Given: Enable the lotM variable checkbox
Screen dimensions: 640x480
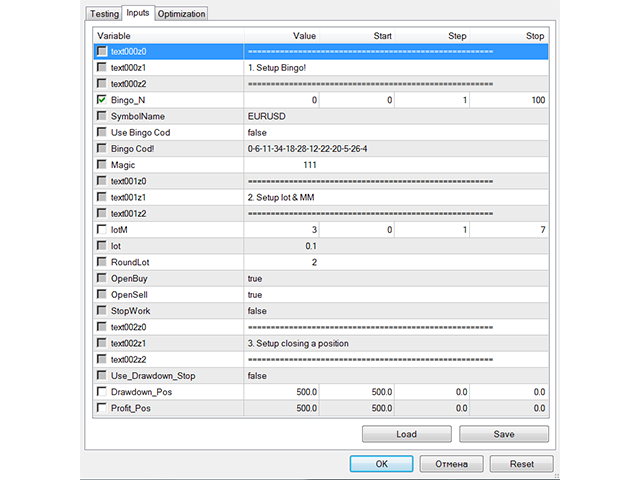Looking at the screenshot, I should [101, 229].
